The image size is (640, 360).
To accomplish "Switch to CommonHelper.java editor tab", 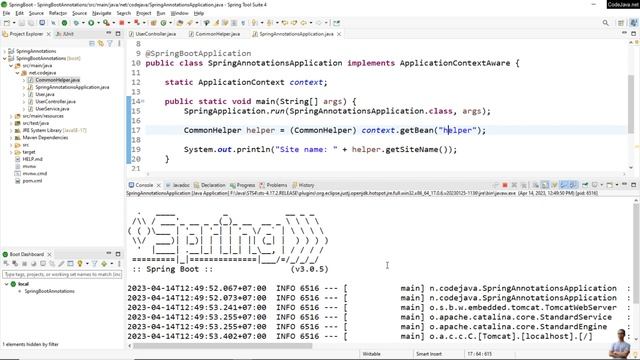I will coord(214,34).
